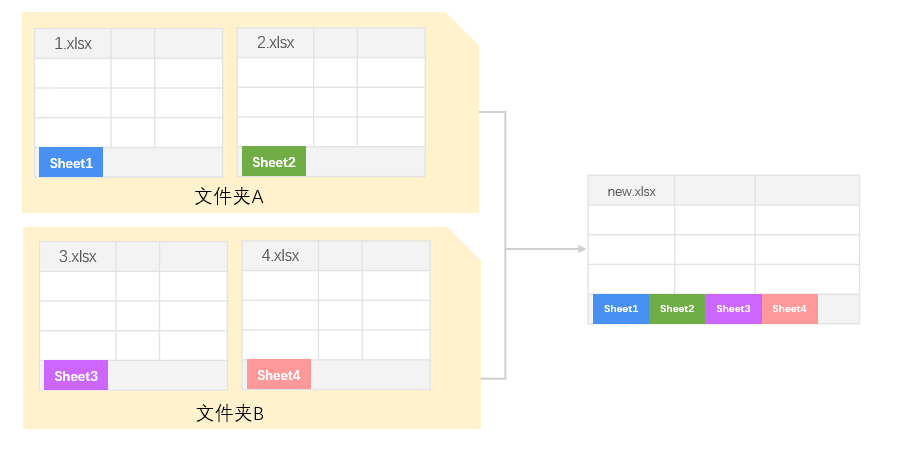Select the blue Sheet1 tab in 1.xlsx
This screenshot has width=900, height=460.
click(71, 163)
